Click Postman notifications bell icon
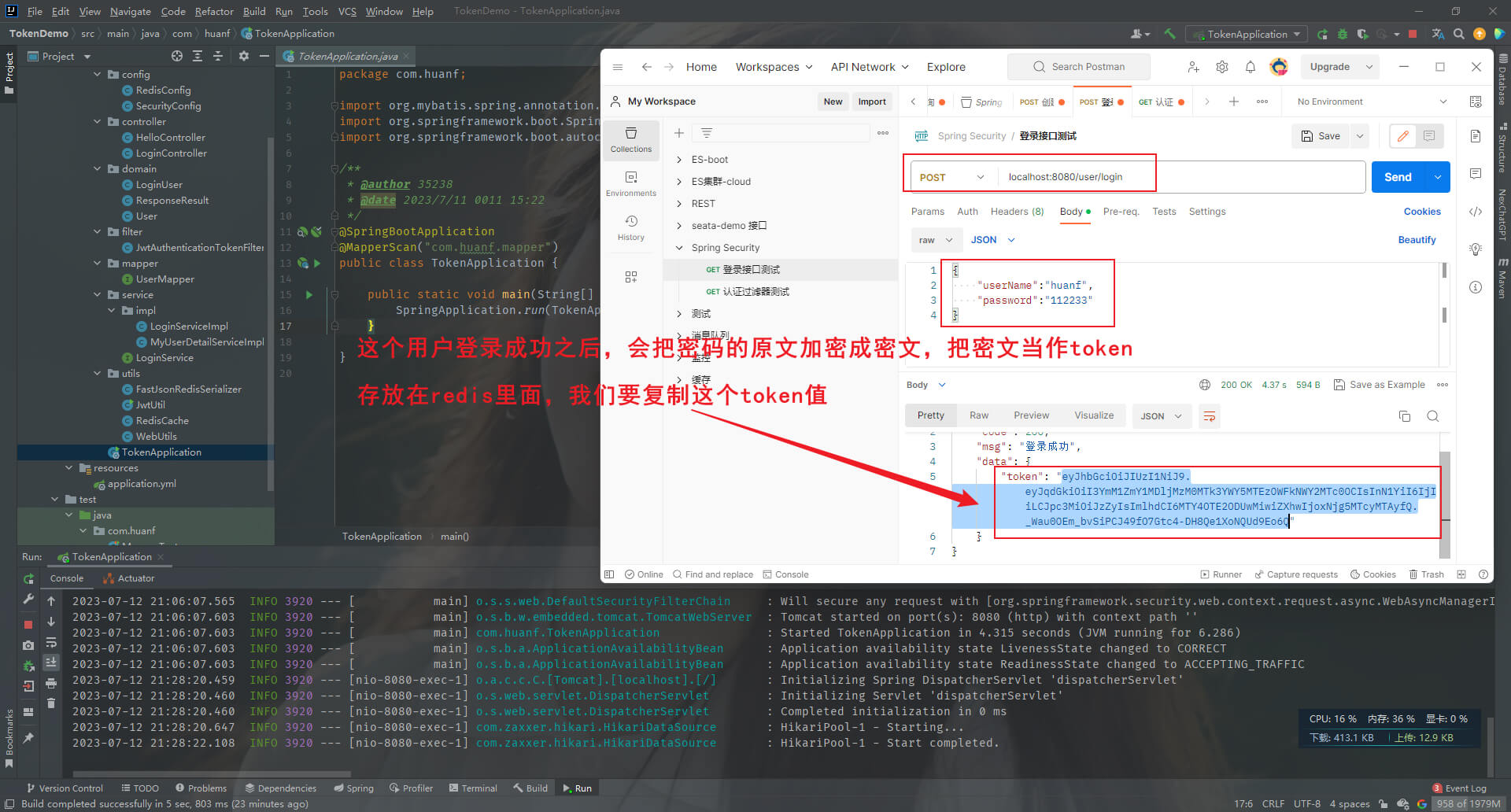 1250,67
